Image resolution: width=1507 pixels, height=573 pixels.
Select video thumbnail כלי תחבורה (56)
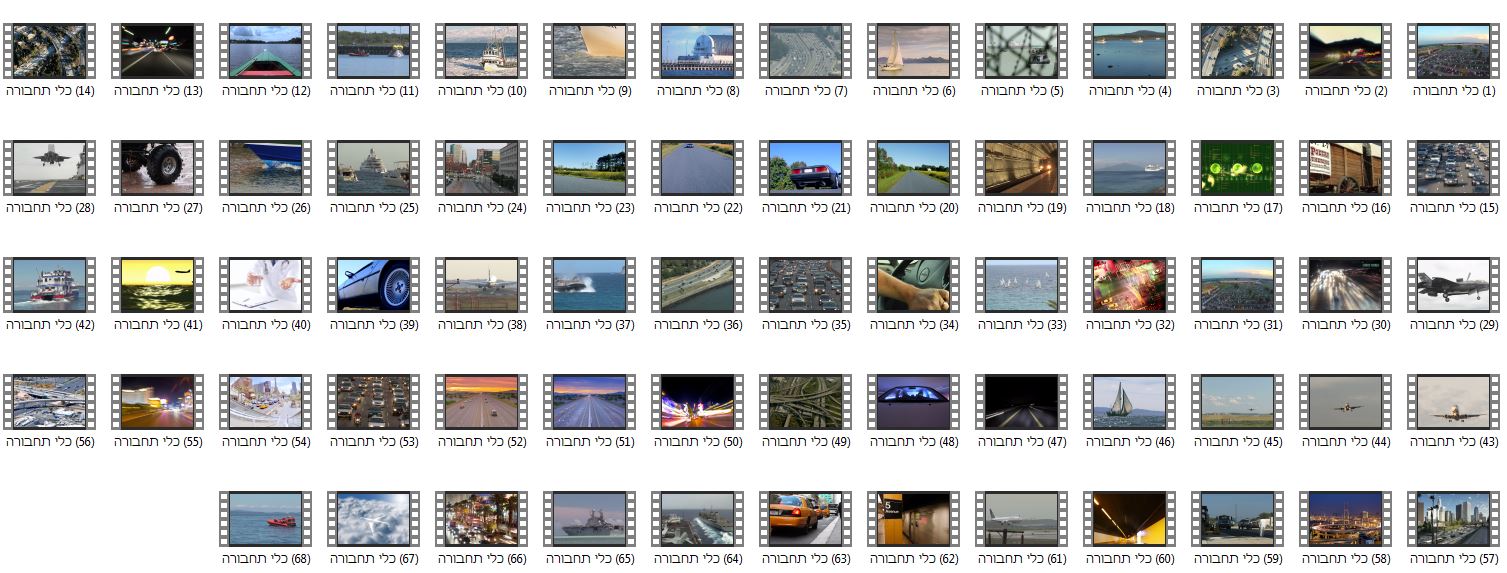(49, 402)
